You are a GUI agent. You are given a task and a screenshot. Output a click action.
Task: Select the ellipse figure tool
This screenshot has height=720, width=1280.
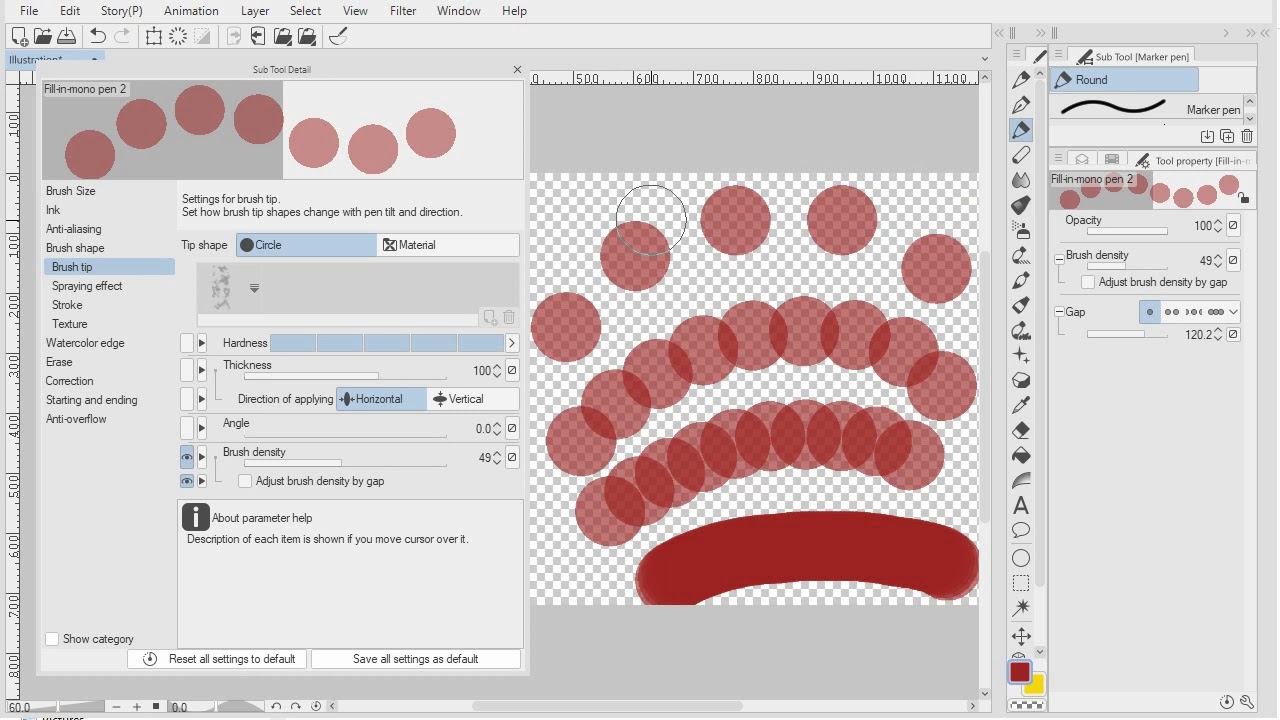1021,558
